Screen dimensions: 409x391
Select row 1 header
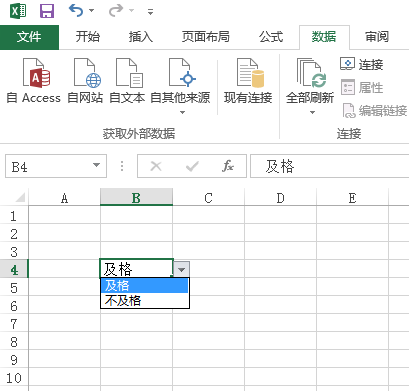click(x=14, y=216)
